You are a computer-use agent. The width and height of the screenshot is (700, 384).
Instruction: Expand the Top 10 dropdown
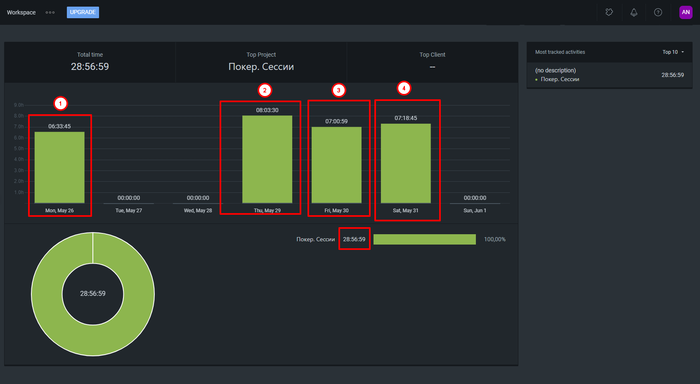[673, 52]
